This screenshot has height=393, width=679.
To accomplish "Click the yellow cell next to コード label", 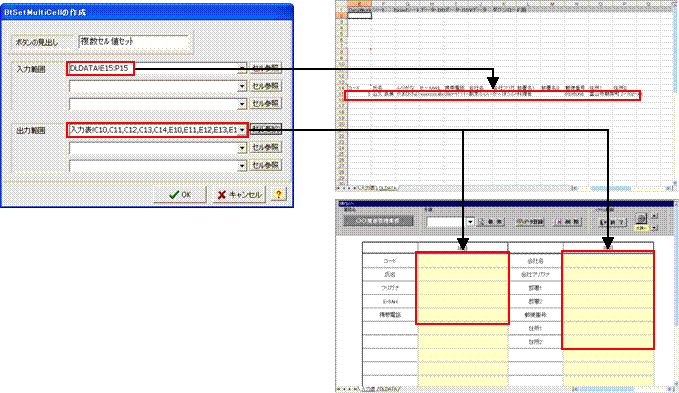I will (462, 261).
